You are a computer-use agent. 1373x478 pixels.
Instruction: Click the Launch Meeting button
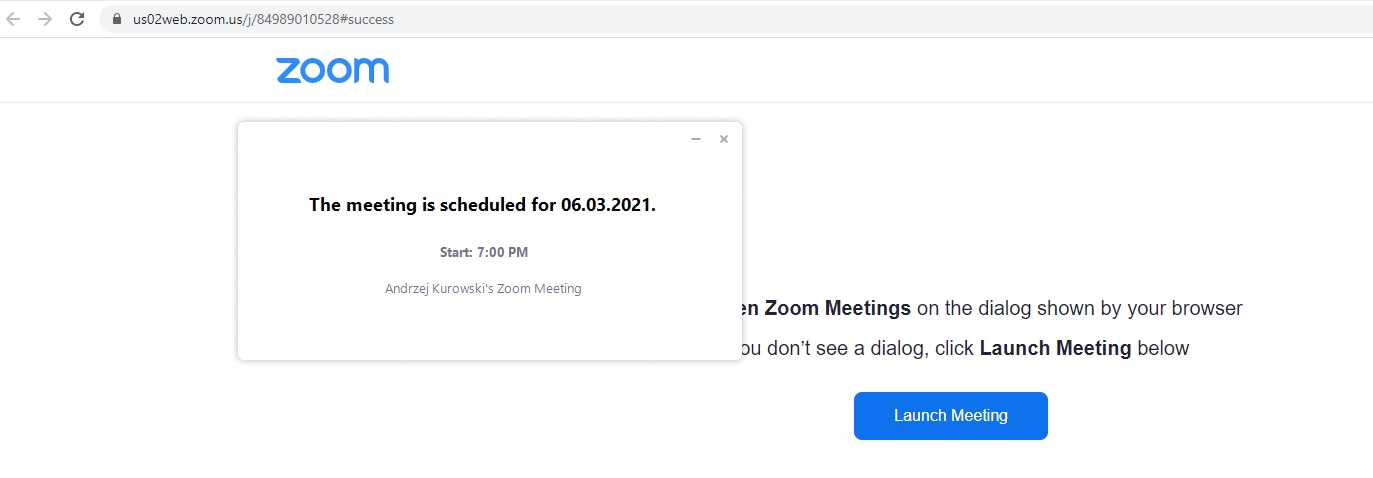[950, 415]
